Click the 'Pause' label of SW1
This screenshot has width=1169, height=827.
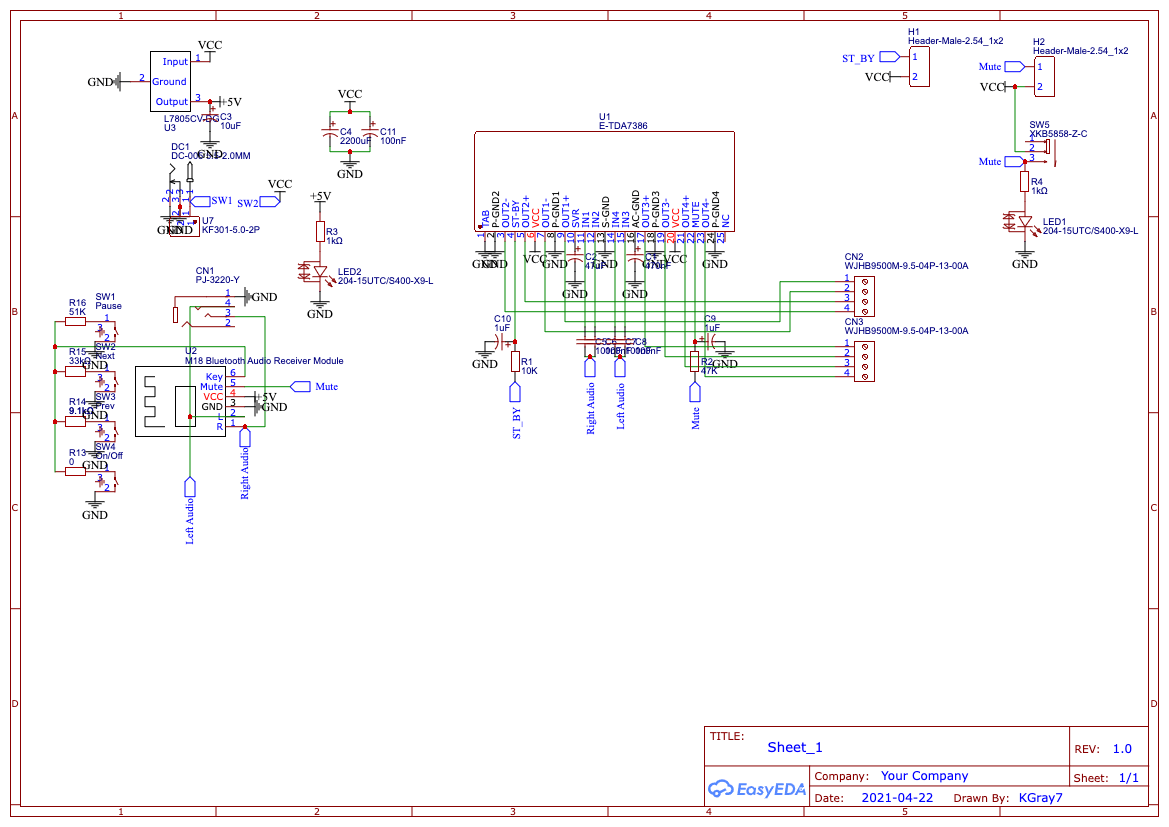(108, 306)
